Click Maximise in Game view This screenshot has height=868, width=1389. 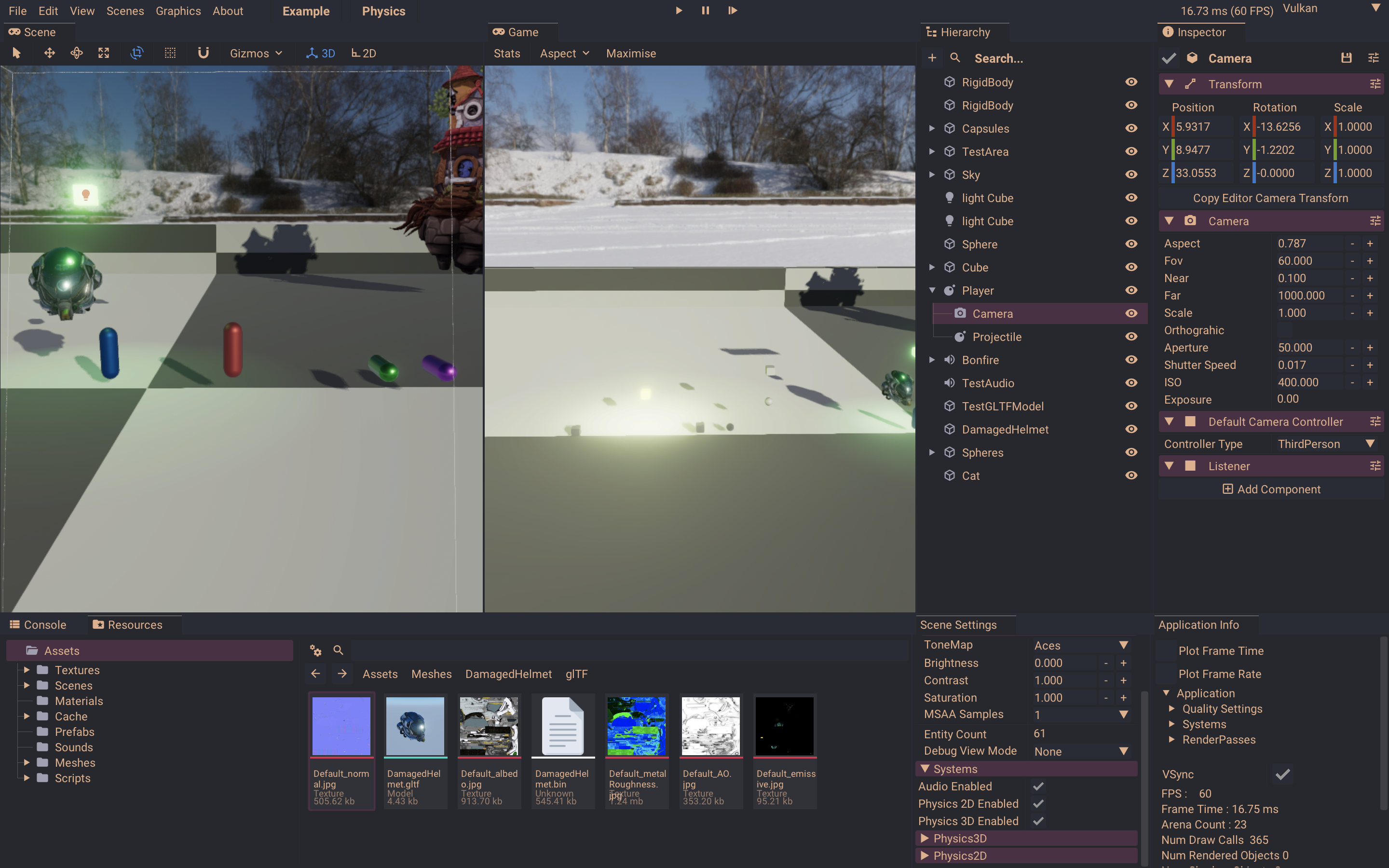tap(631, 54)
